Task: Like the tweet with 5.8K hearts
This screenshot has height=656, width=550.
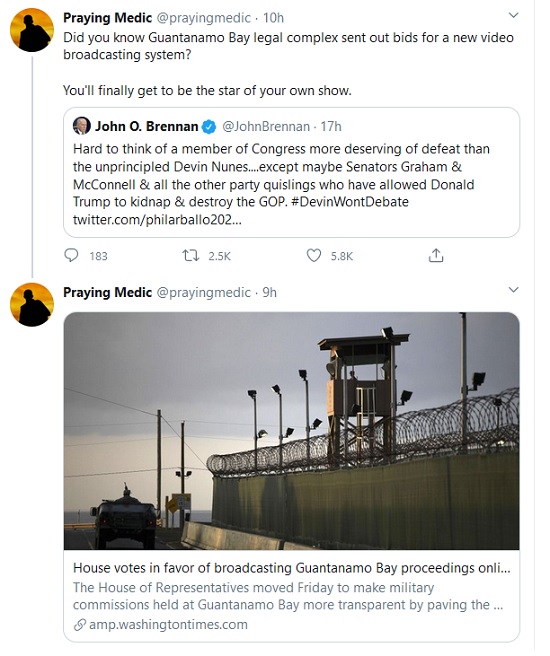Action: click(314, 255)
